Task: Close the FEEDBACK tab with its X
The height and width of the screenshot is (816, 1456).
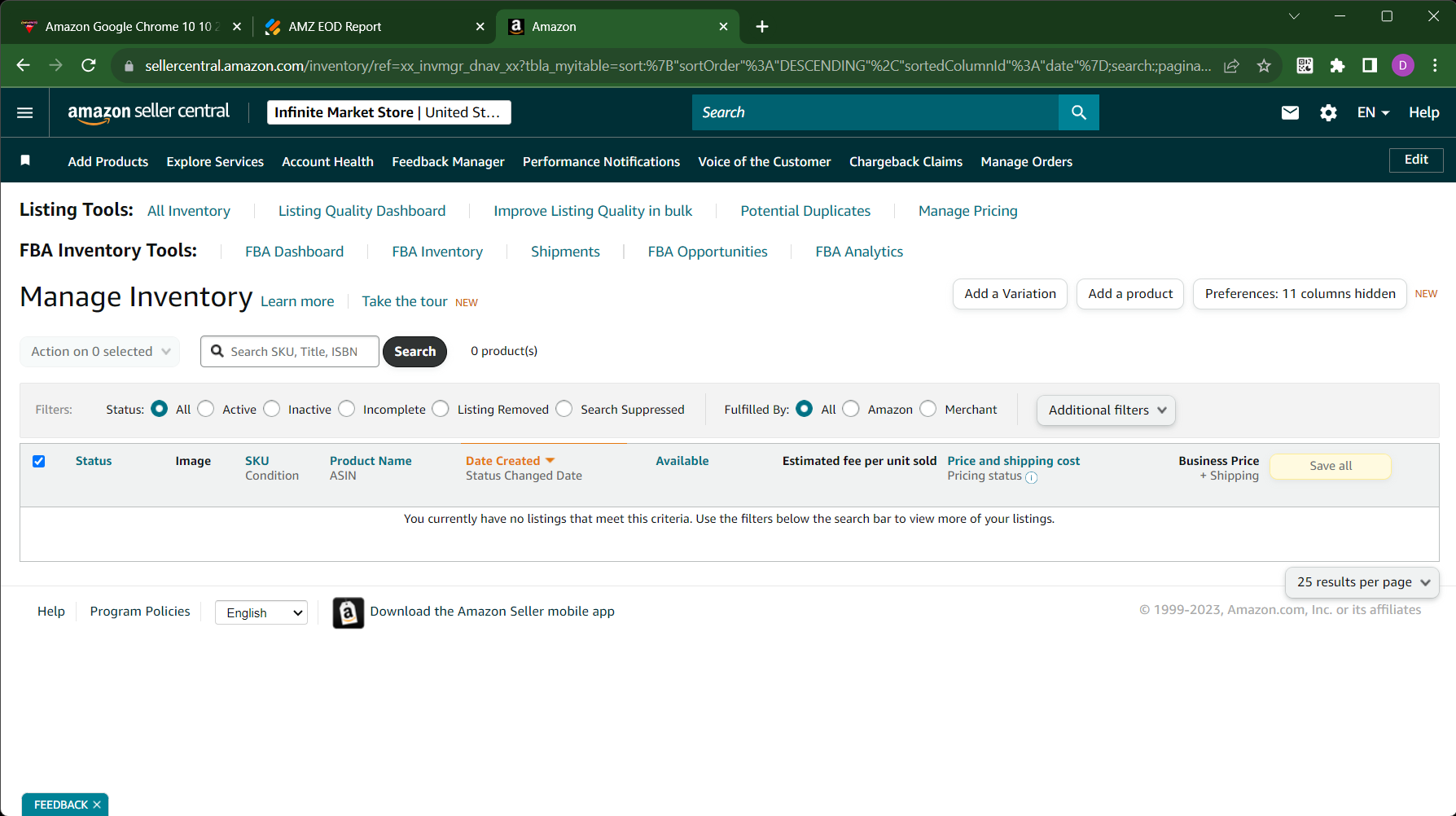Action: tap(97, 805)
